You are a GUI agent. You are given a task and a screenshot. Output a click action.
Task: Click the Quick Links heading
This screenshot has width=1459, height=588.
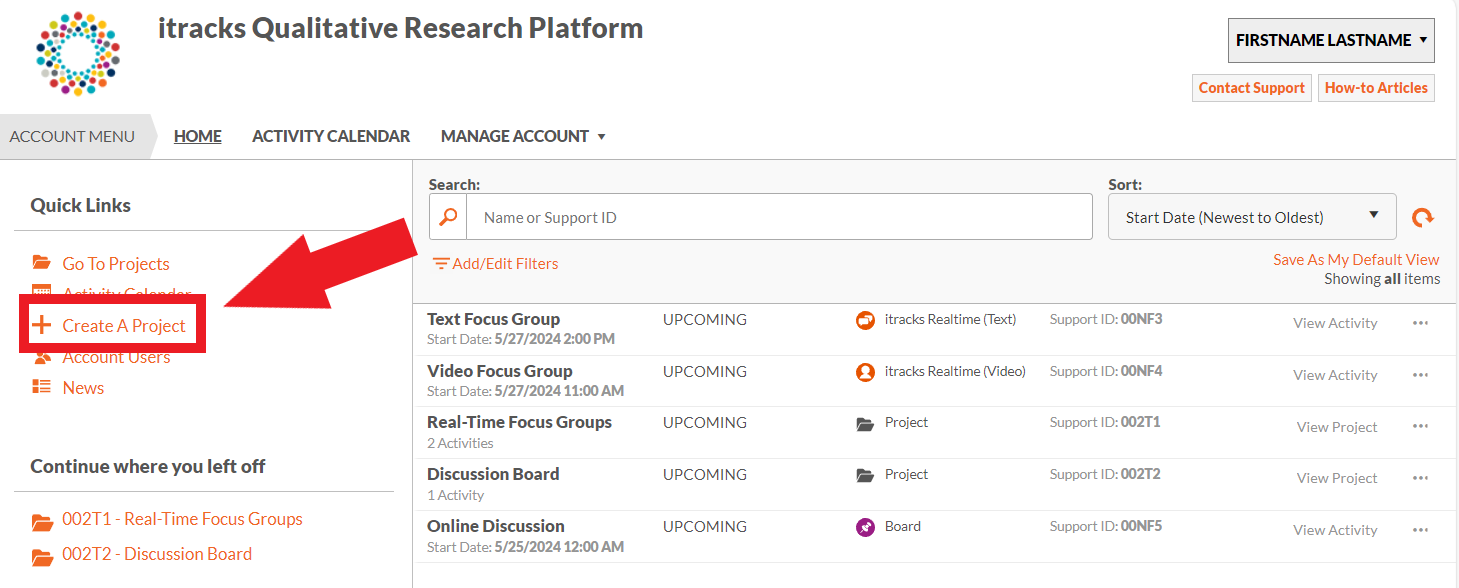pos(80,205)
